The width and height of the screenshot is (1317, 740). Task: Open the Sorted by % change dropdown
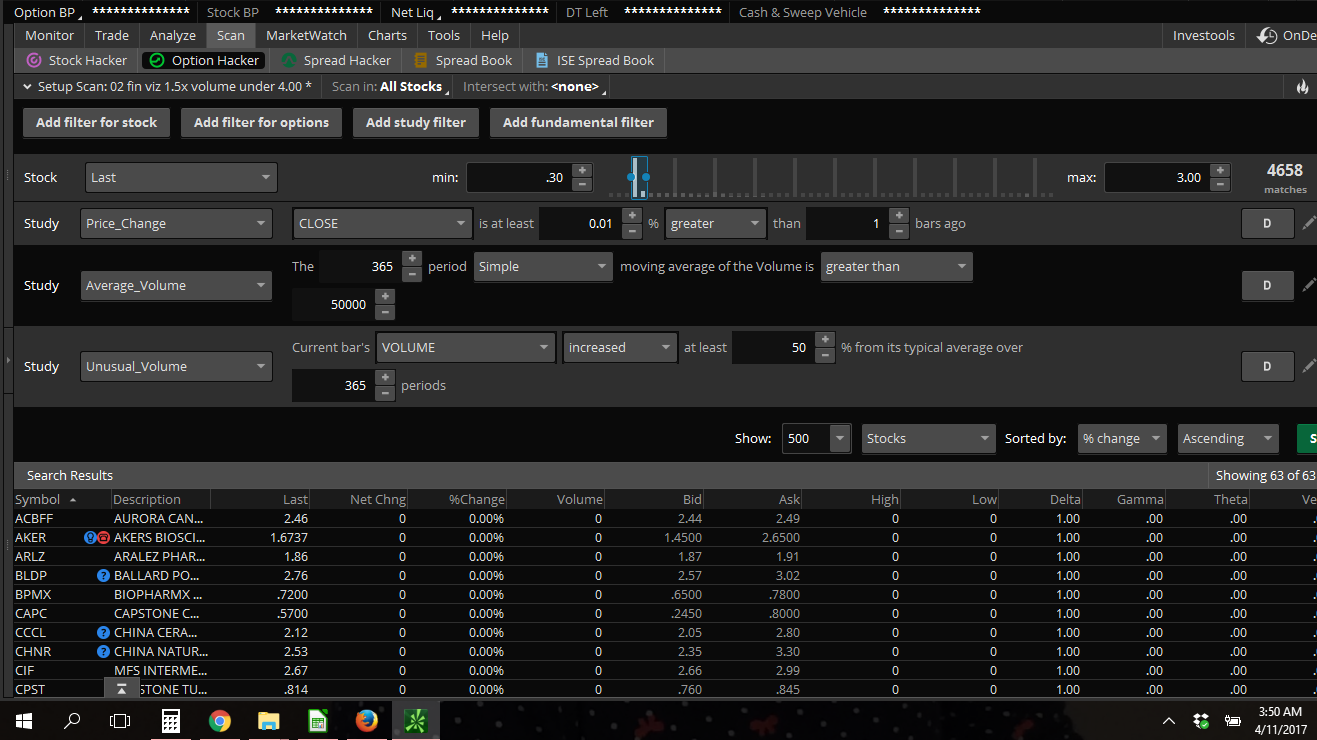pyautogui.click(x=1121, y=438)
